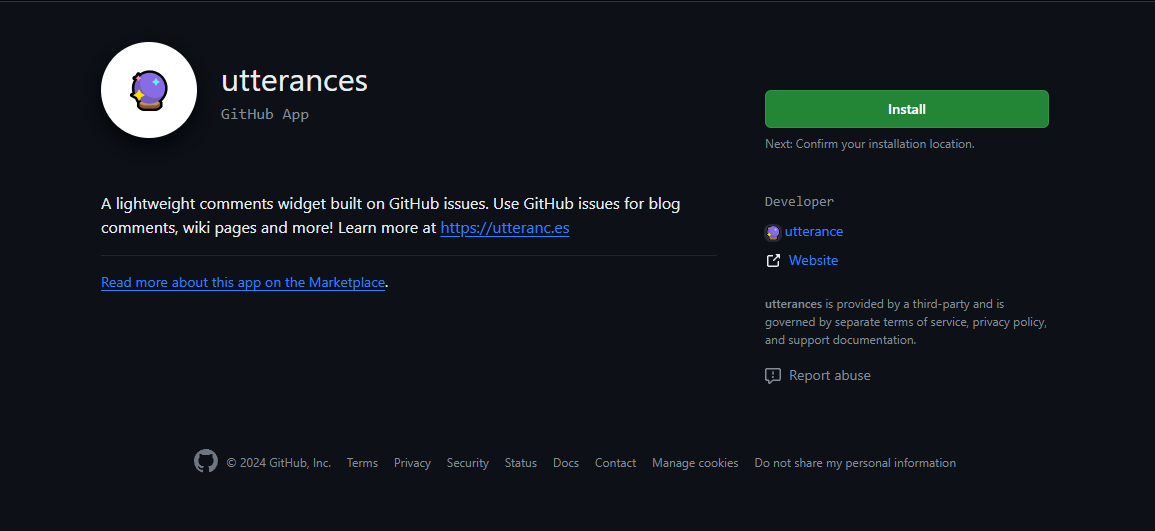Install the utterances app

tap(907, 109)
